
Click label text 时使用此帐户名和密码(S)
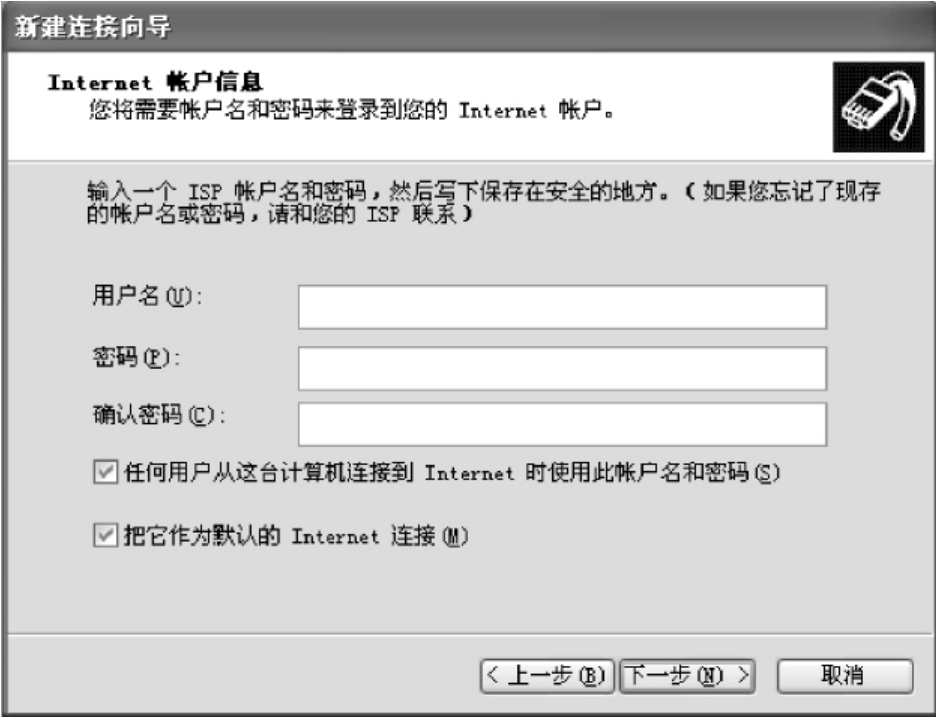[x=652, y=472]
